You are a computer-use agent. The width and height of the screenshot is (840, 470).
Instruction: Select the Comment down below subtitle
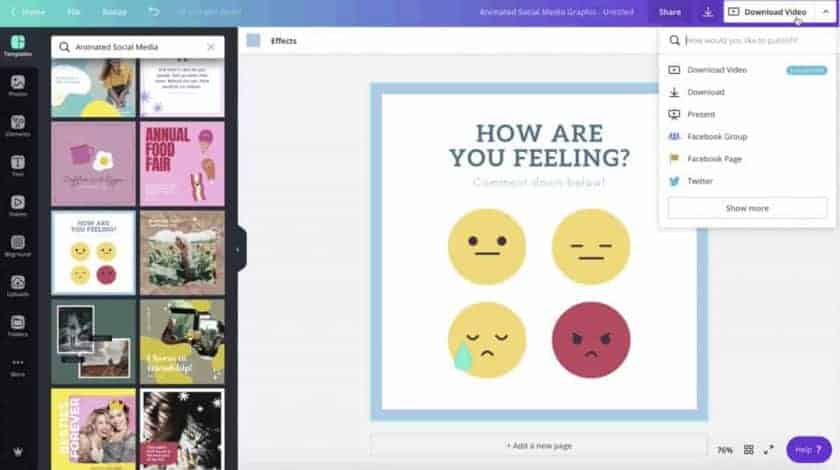coord(539,182)
